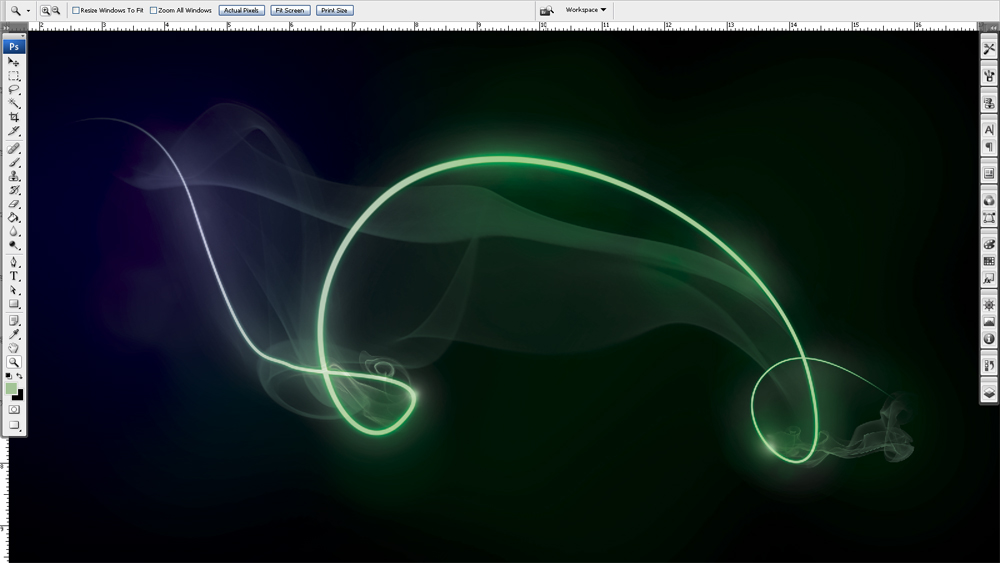The width and height of the screenshot is (1000, 563).
Task: Pick the black background color swatch
Action: [19, 397]
